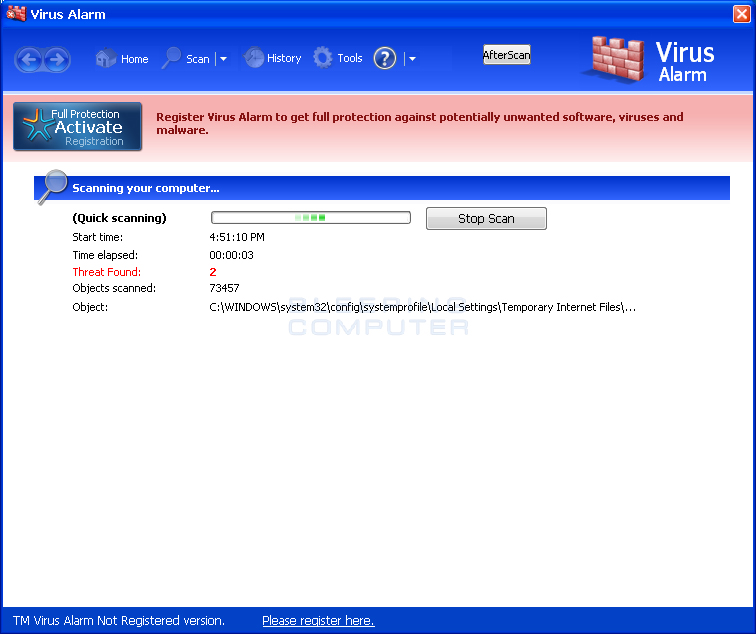This screenshot has width=756, height=634.
Task: Click the Tools gear icon
Action: pos(323,58)
